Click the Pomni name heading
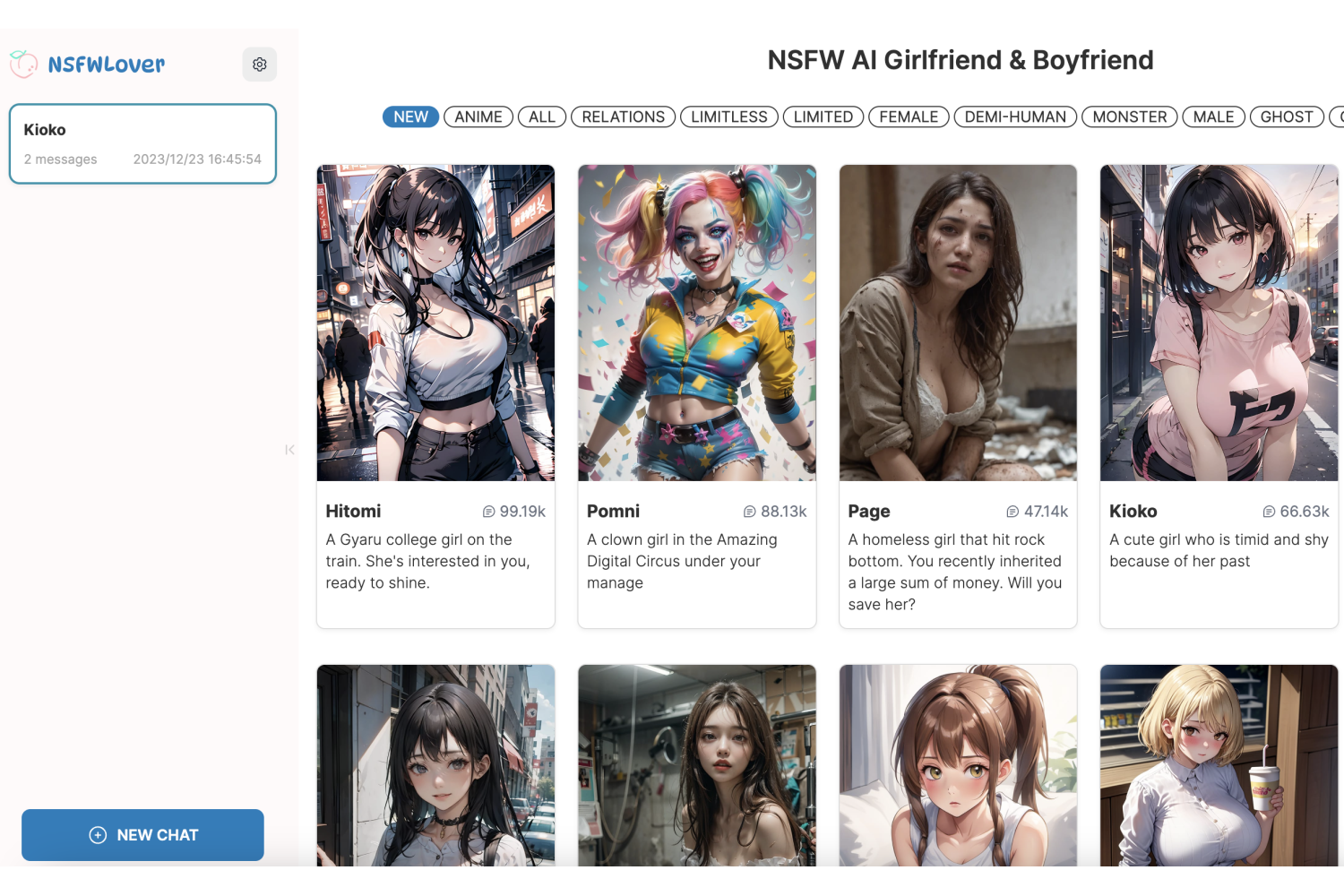Screen dimensions: 1344x896 613,512
